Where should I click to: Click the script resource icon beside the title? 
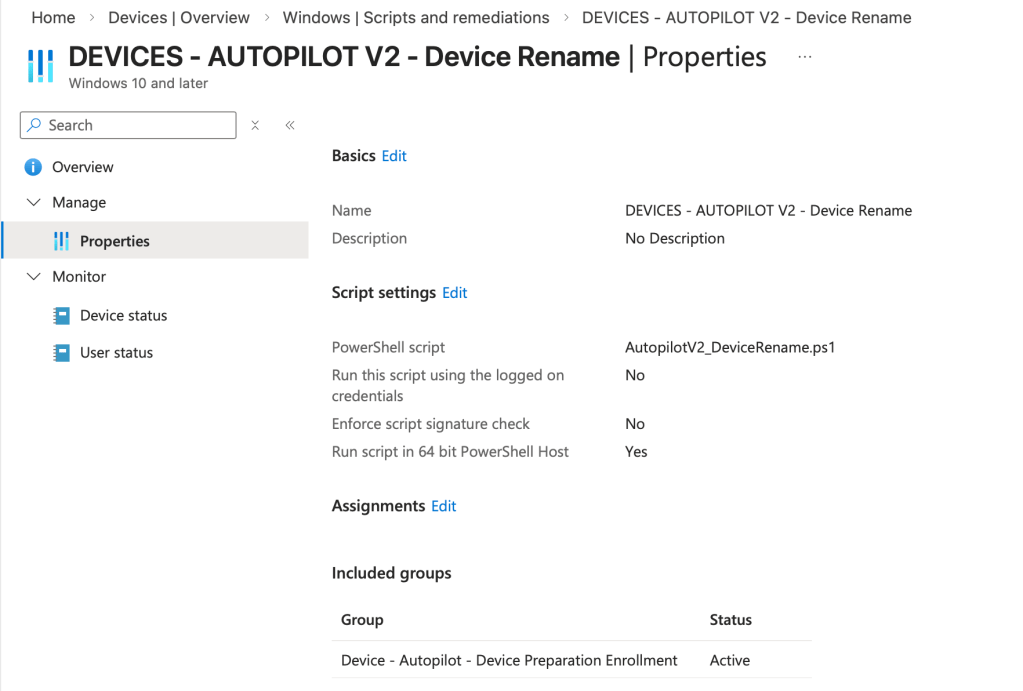click(x=40, y=66)
